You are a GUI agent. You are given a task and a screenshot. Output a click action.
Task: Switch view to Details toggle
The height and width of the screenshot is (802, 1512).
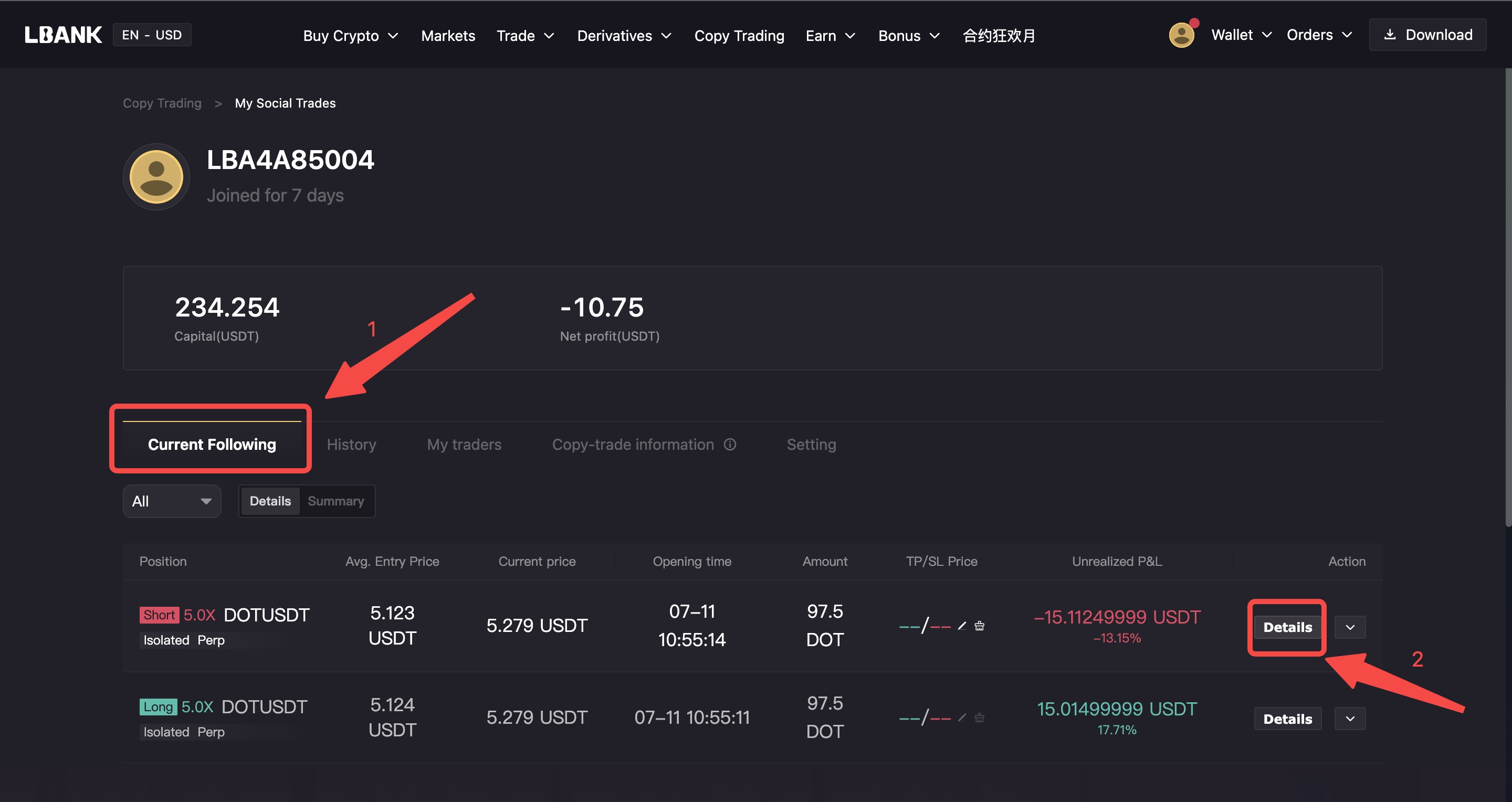[x=270, y=501]
